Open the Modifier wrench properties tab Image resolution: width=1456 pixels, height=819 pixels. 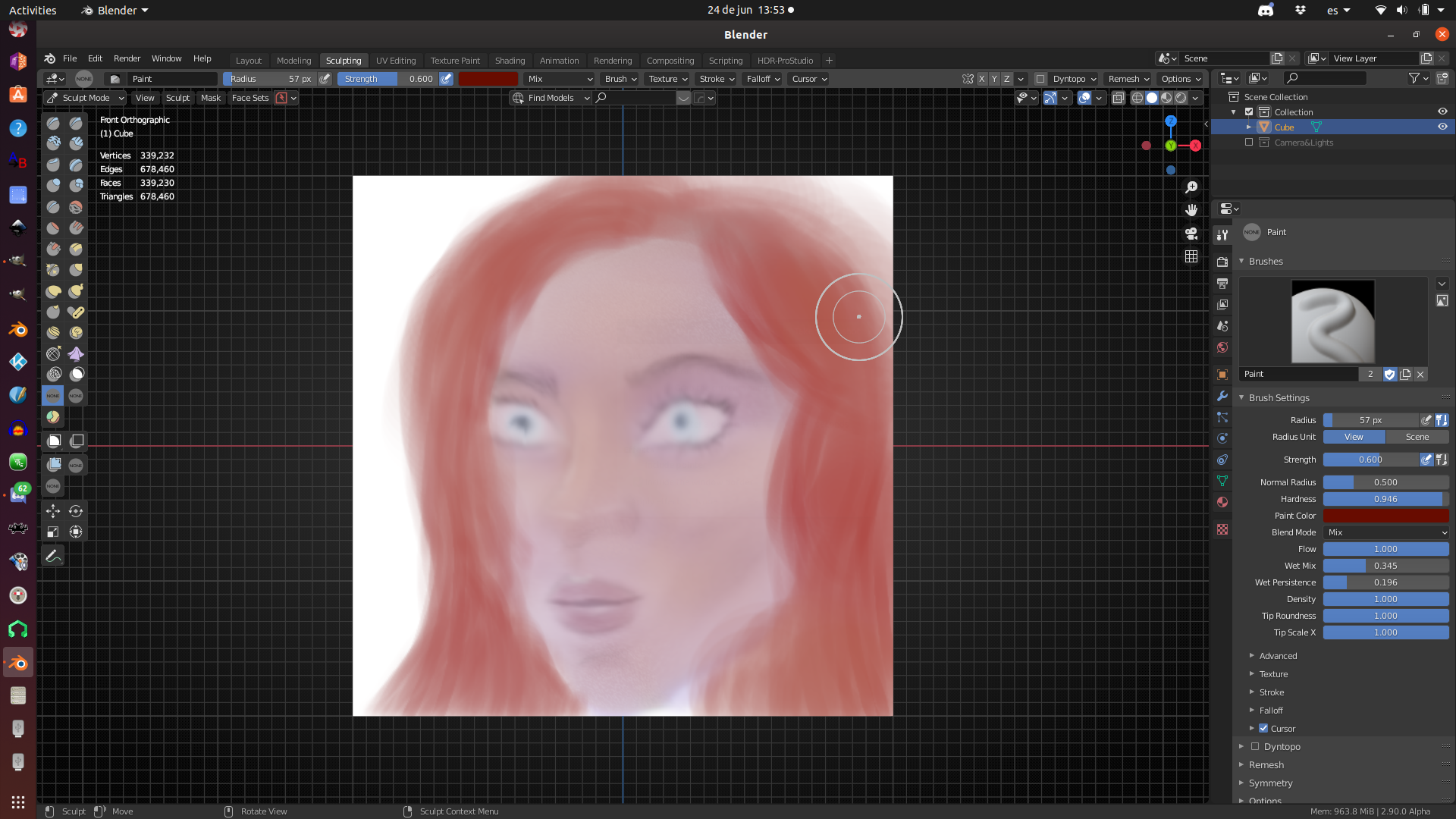(1222, 396)
